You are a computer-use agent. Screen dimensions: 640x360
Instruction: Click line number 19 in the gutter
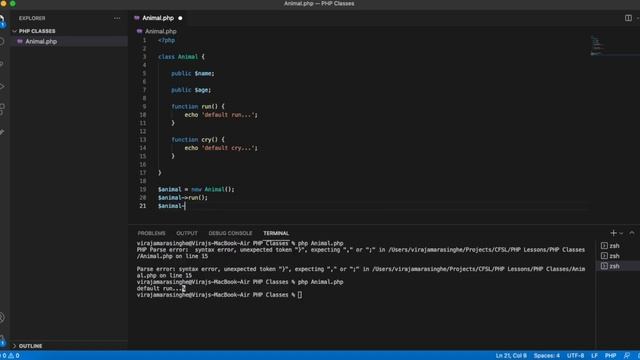pyautogui.click(x=142, y=189)
